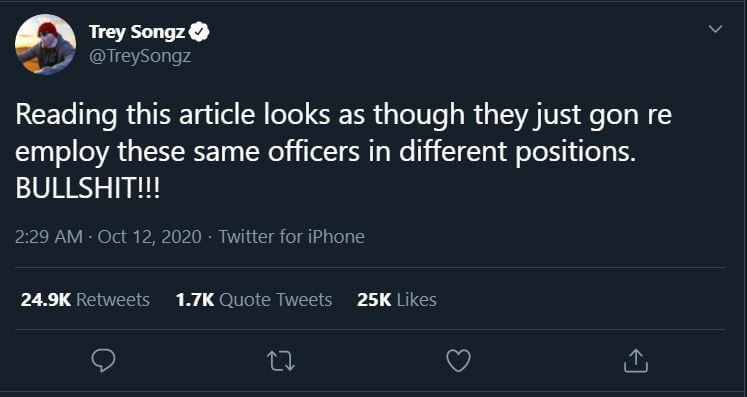The width and height of the screenshot is (747, 397).
Task: Open the share tweet upload icon
Action: click(x=636, y=361)
